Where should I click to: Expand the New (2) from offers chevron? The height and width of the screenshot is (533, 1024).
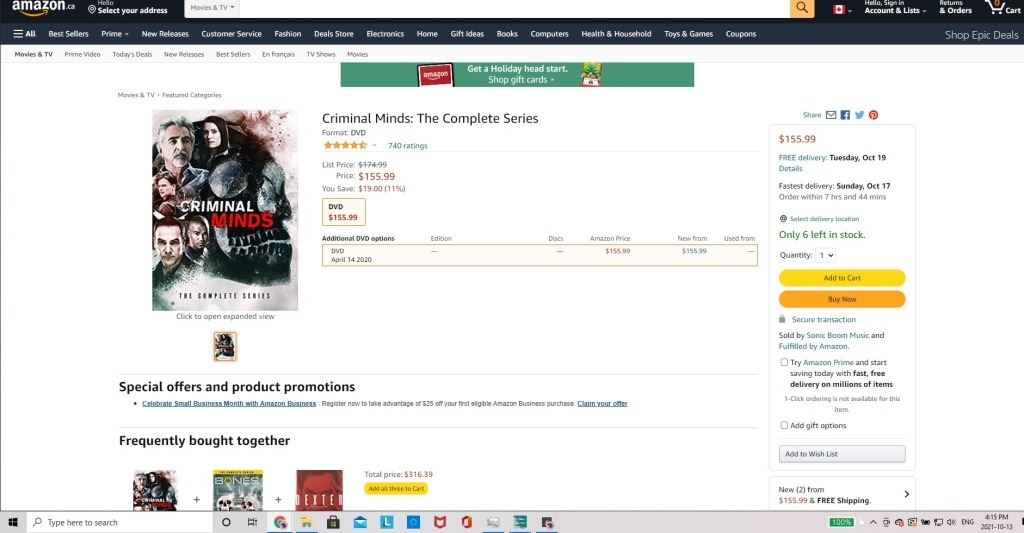pos(906,494)
